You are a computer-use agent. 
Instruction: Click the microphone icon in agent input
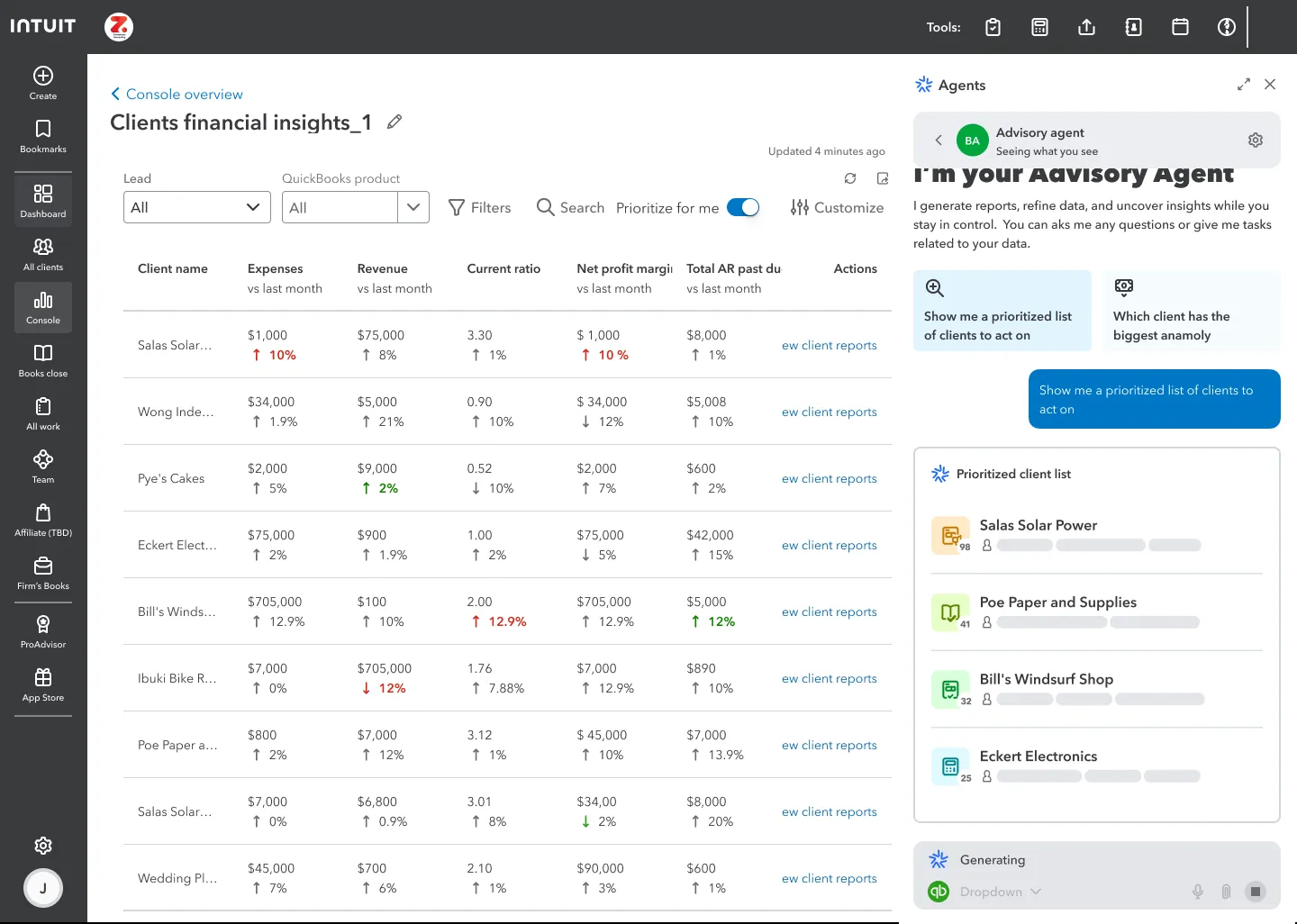coord(1198,892)
